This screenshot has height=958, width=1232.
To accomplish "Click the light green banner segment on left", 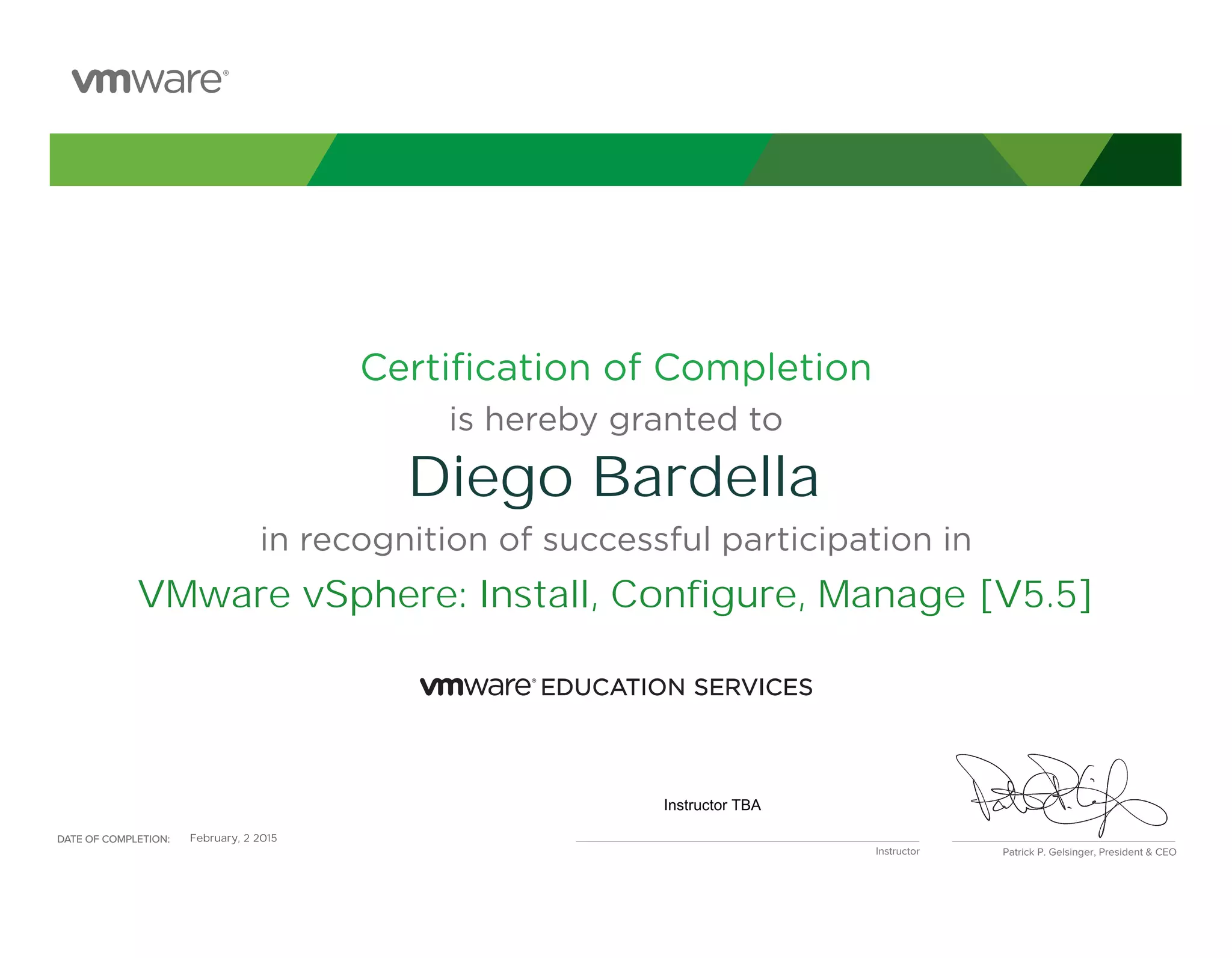I will tap(180, 159).
